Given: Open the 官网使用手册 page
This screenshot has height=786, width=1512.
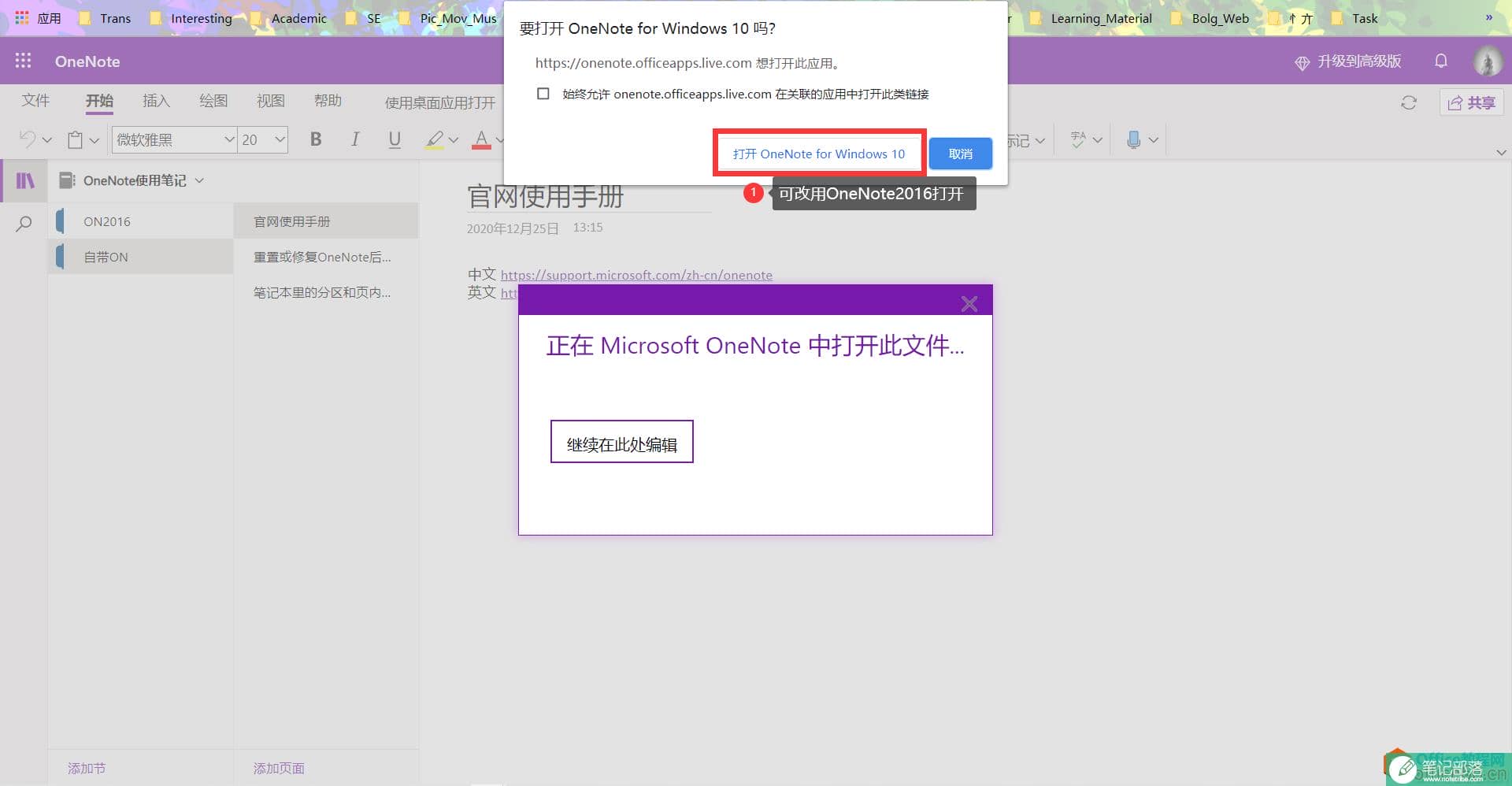Looking at the screenshot, I should pyautogui.click(x=326, y=221).
